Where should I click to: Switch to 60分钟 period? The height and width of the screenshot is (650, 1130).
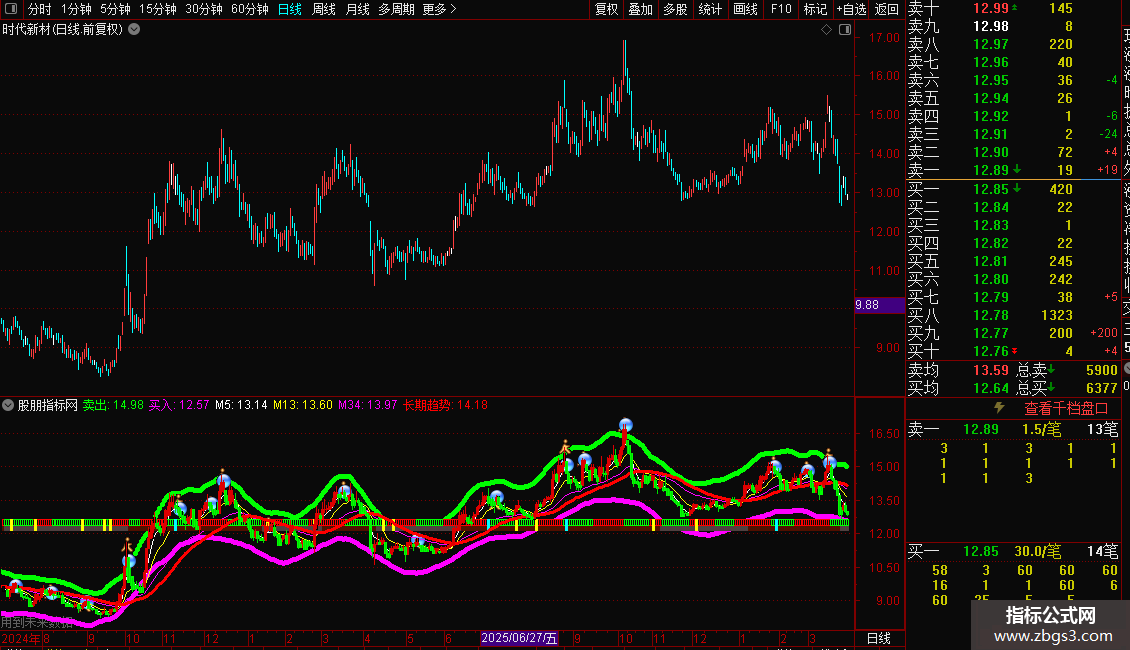tap(250, 9)
